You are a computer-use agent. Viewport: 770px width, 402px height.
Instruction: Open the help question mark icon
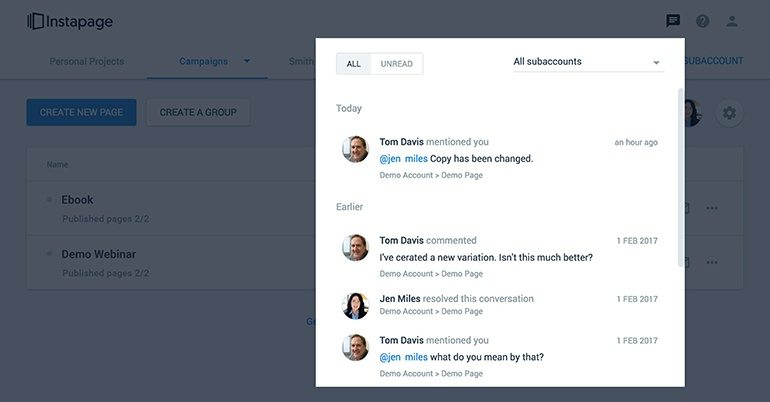point(702,21)
